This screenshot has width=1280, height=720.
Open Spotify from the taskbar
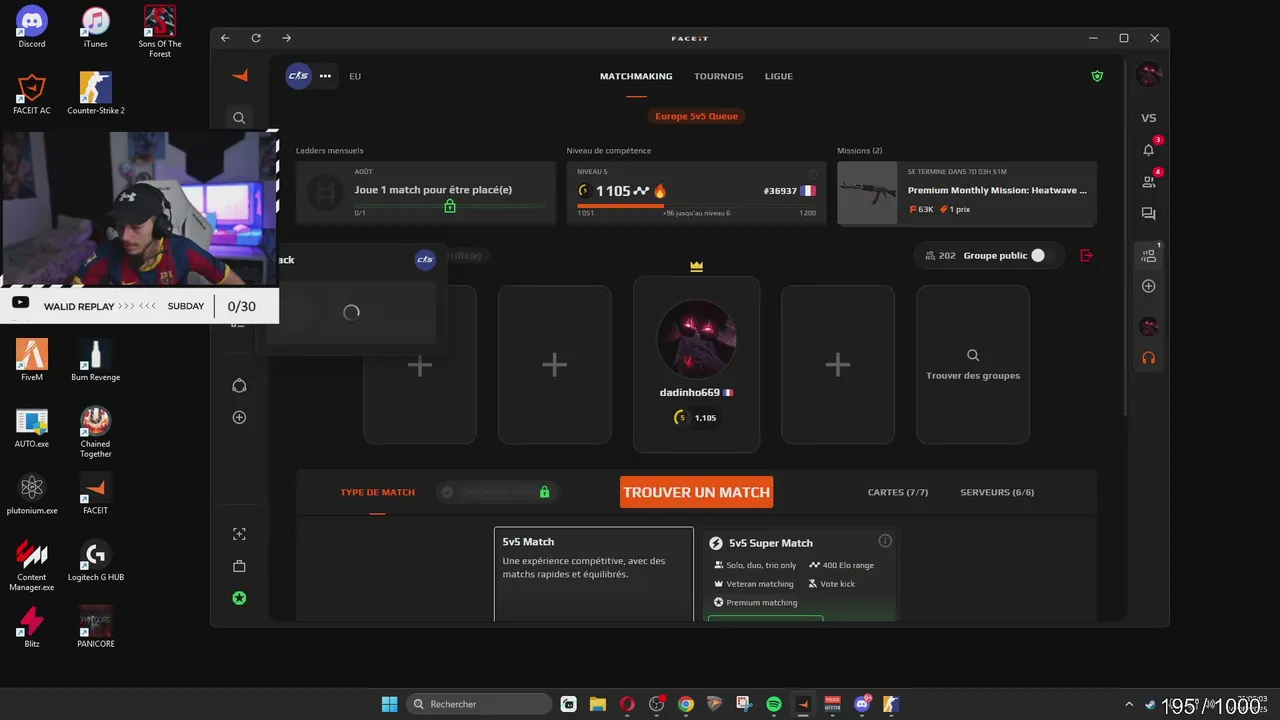[774, 704]
